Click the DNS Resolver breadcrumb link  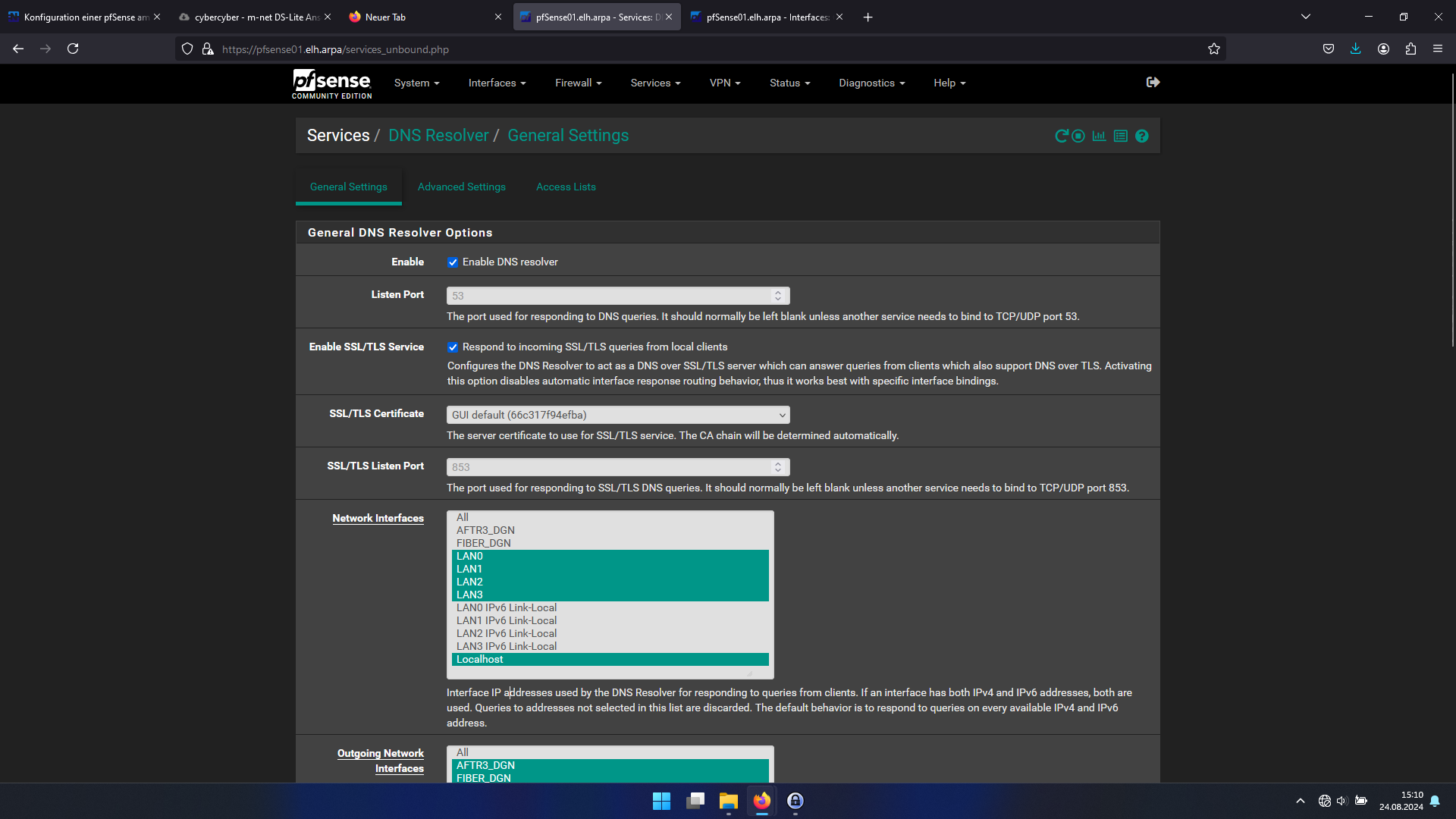(x=438, y=136)
